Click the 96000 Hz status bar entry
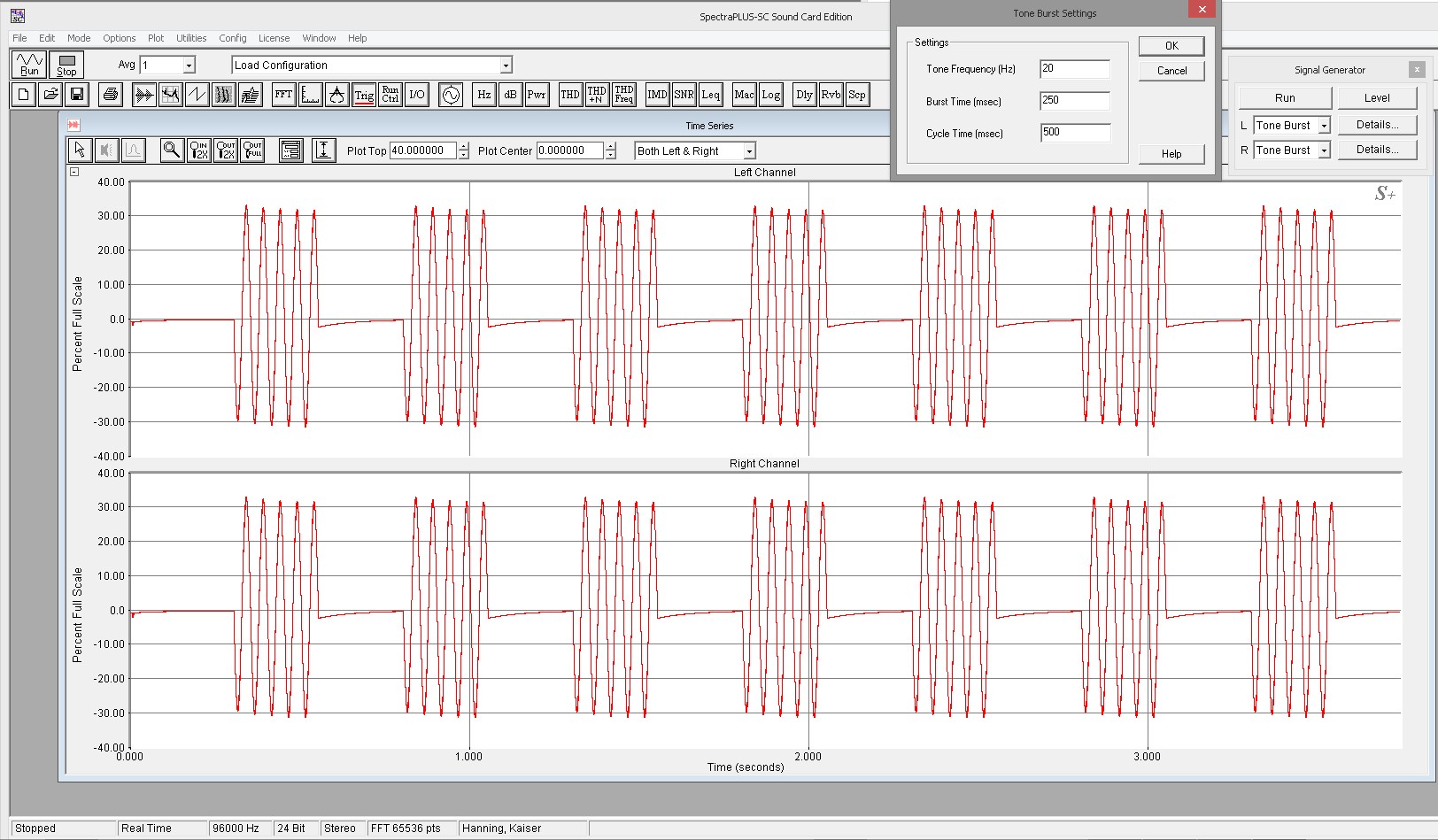The height and width of the screenshot is (840, 1438). tap(239, 828)
